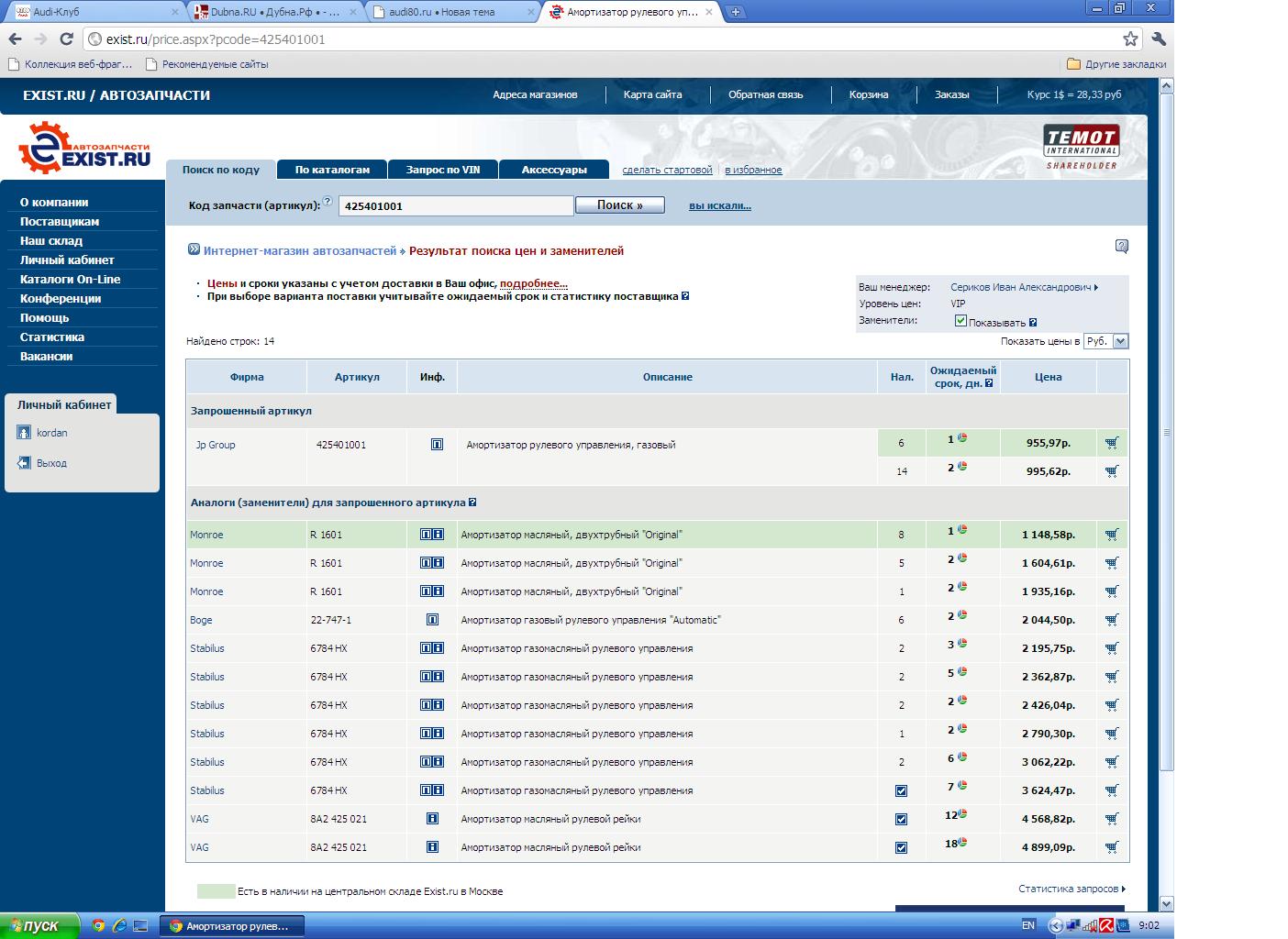The image size is (1288, 939).
Task: Switch to the Dubna.RU browser tab
Action: 275,12
